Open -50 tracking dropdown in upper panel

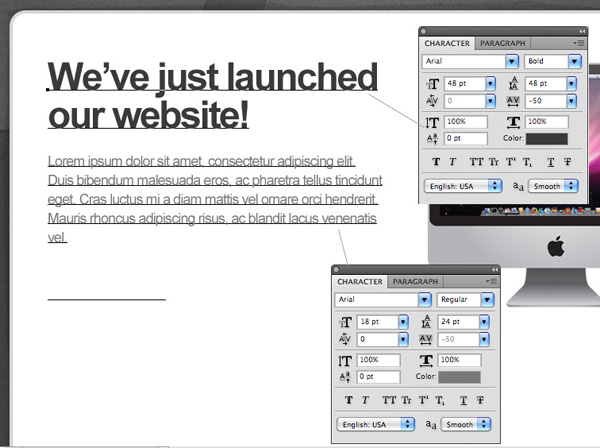click(x=571, y=101)
